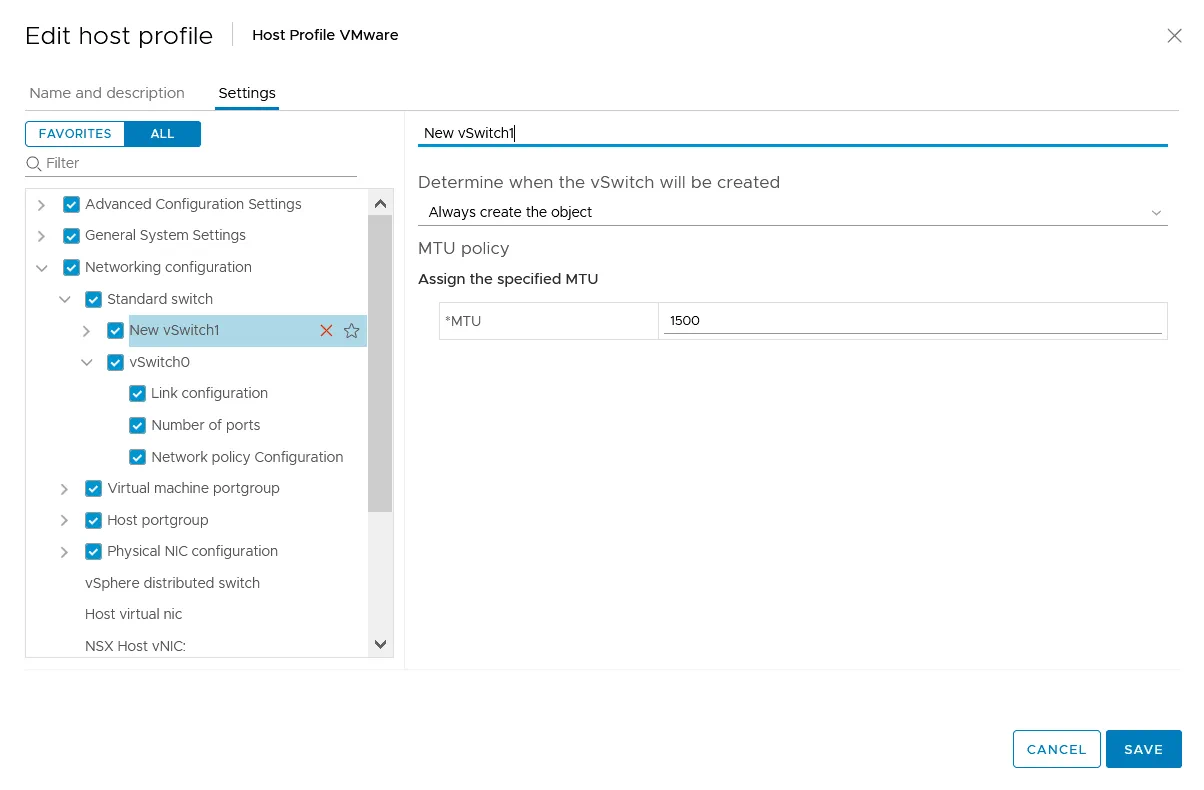Select vSphere distributed switch tree item
1204x790 pixels.
[x=172, y=583]
